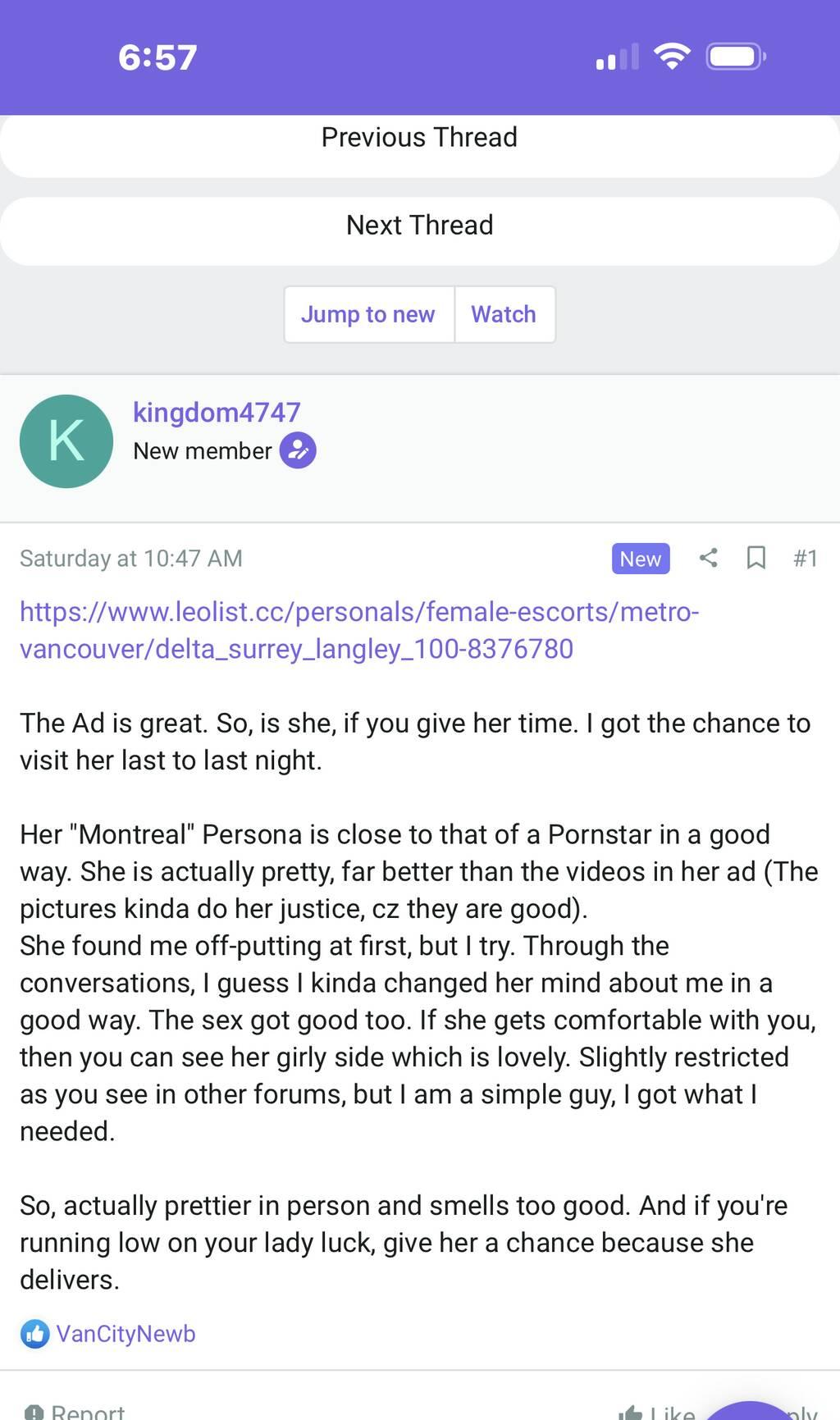Go to the Previous Thread
The height and width of the screenshot is (1420, 840).
(x=419, y=137)
